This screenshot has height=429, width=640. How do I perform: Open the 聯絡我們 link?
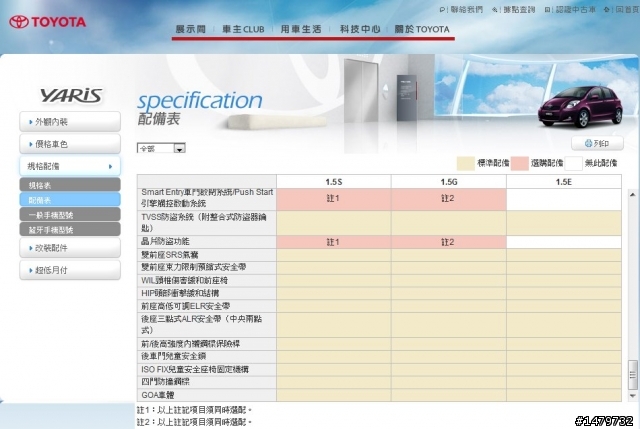[x=461, y=9]
